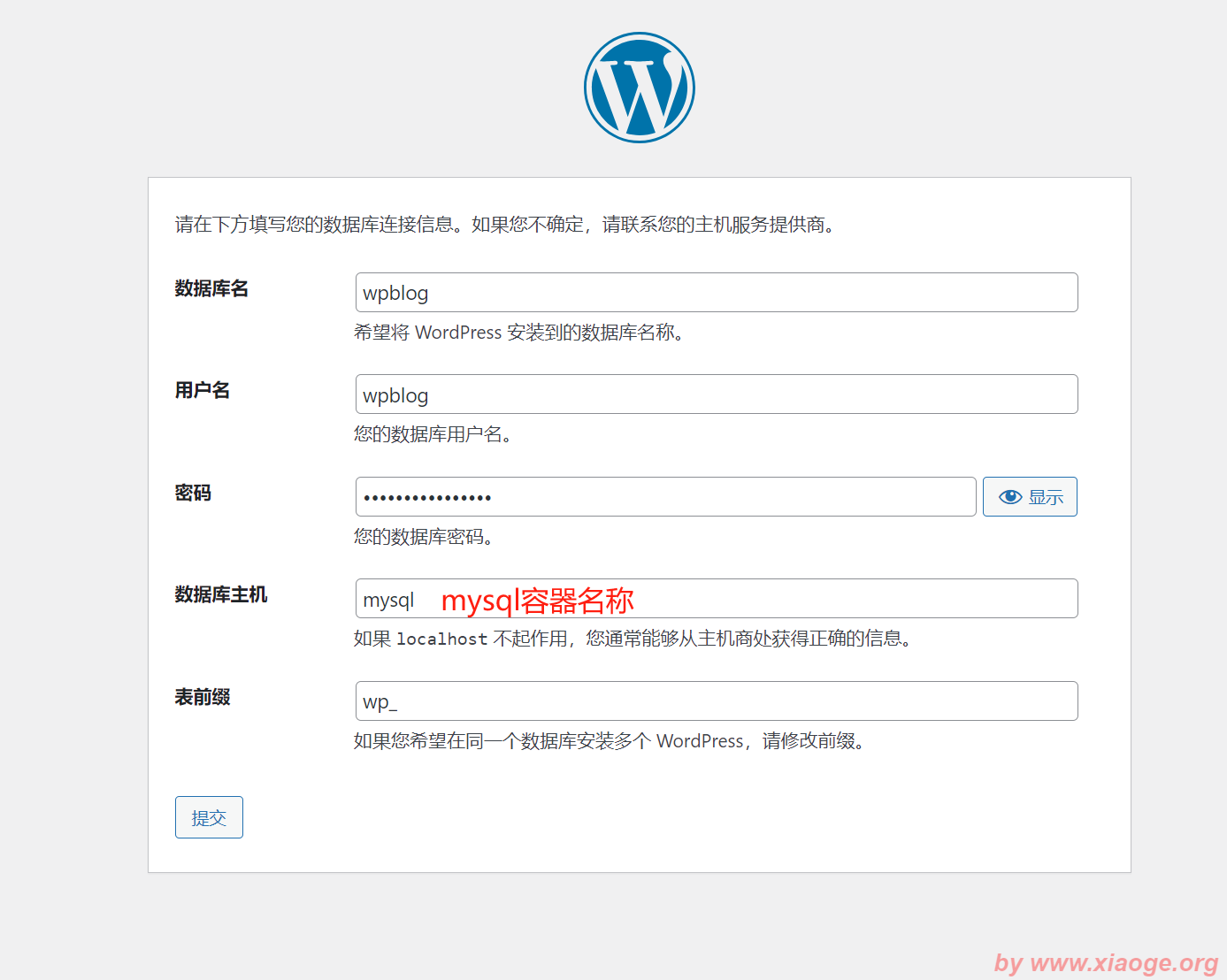Toggle password visibility with the eye button

(1030, 497)
